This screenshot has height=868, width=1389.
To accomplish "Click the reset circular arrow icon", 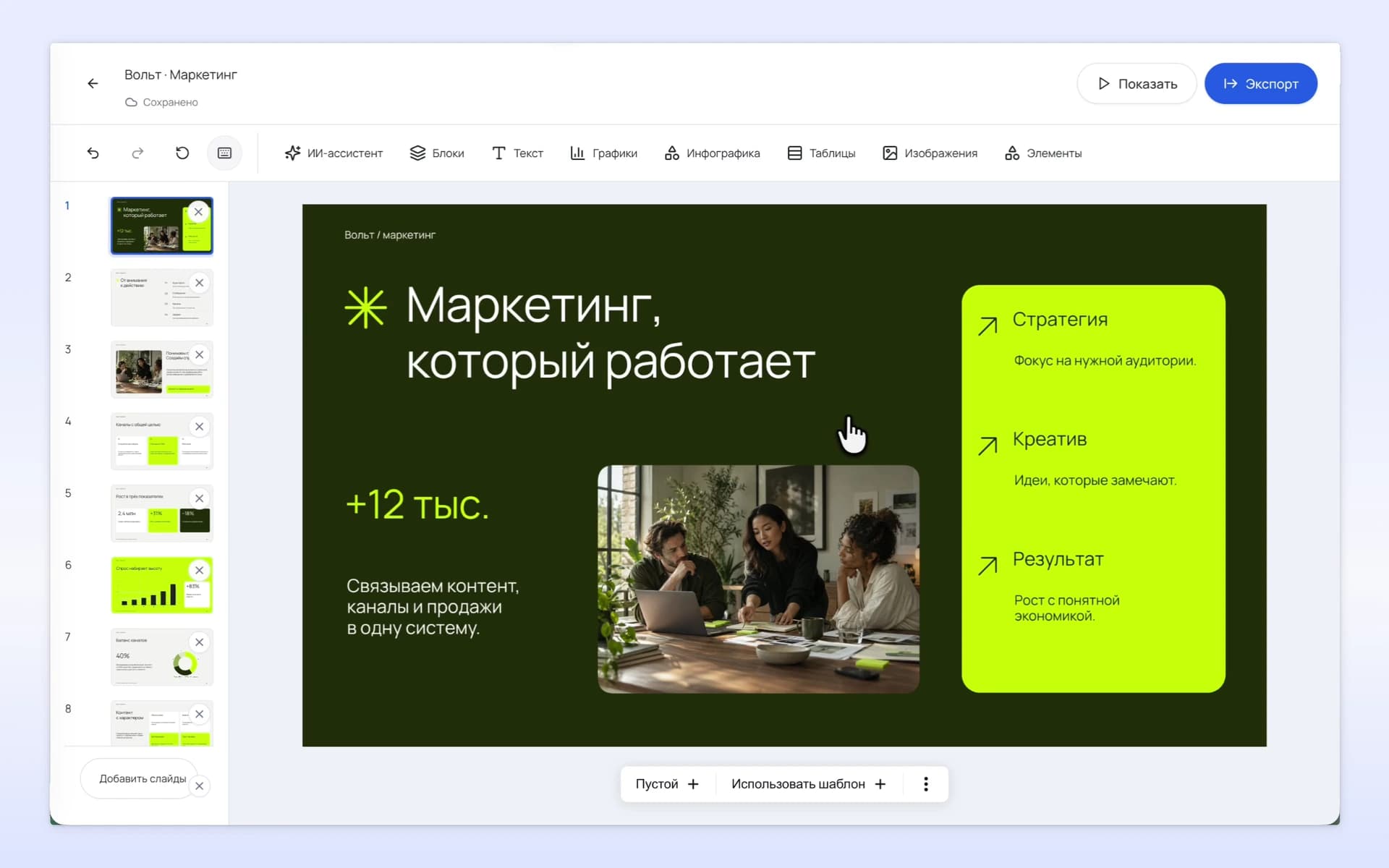I will (182, 153).
